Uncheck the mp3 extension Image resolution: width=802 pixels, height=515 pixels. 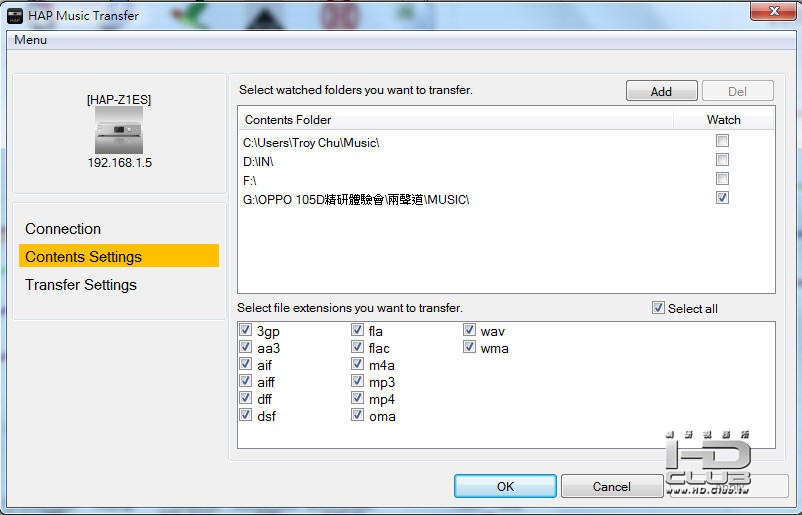tap(358, 381)
